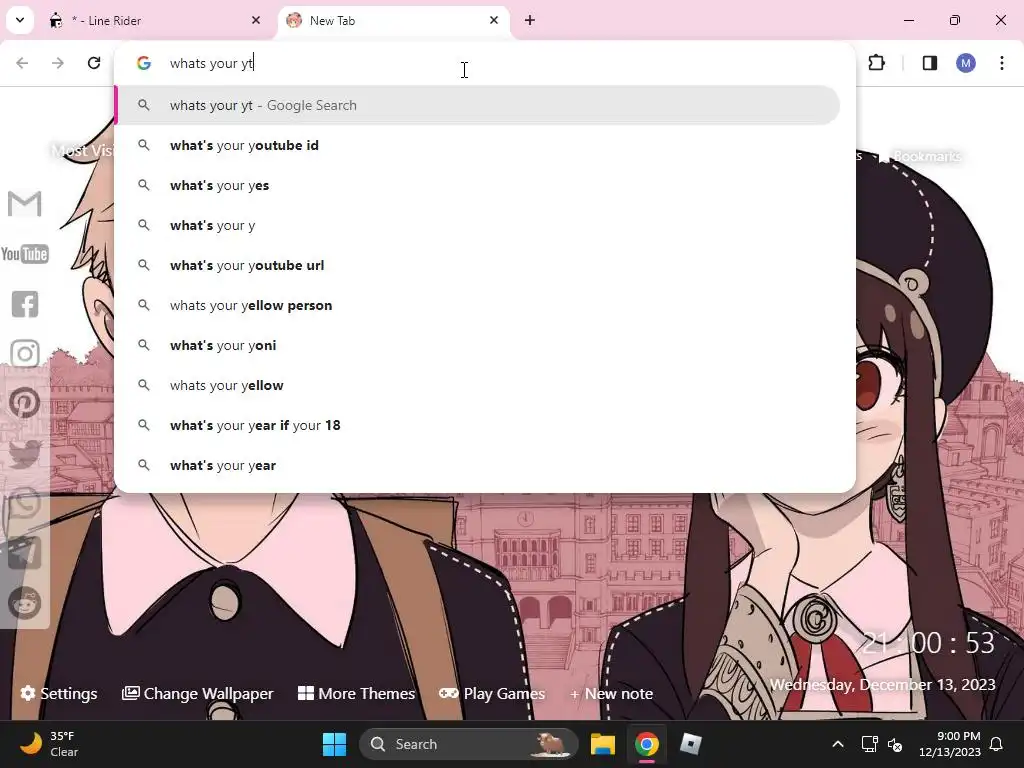Expand the tab search dropdown
Image resolution: width=1024 pixels, height=768 pixels.
20,20
